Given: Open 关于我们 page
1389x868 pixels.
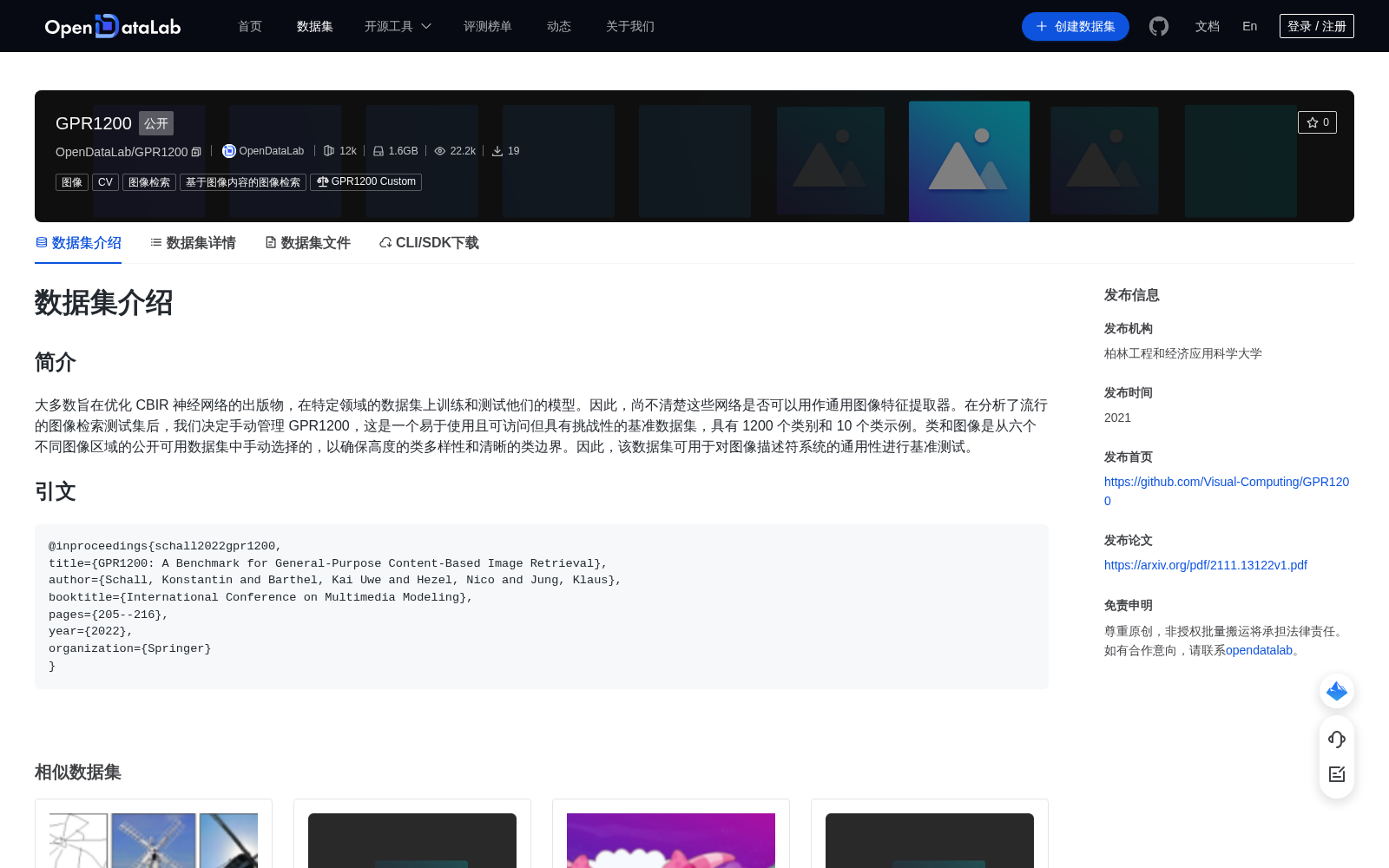Looking at the screenshot, I should [630, 26].
